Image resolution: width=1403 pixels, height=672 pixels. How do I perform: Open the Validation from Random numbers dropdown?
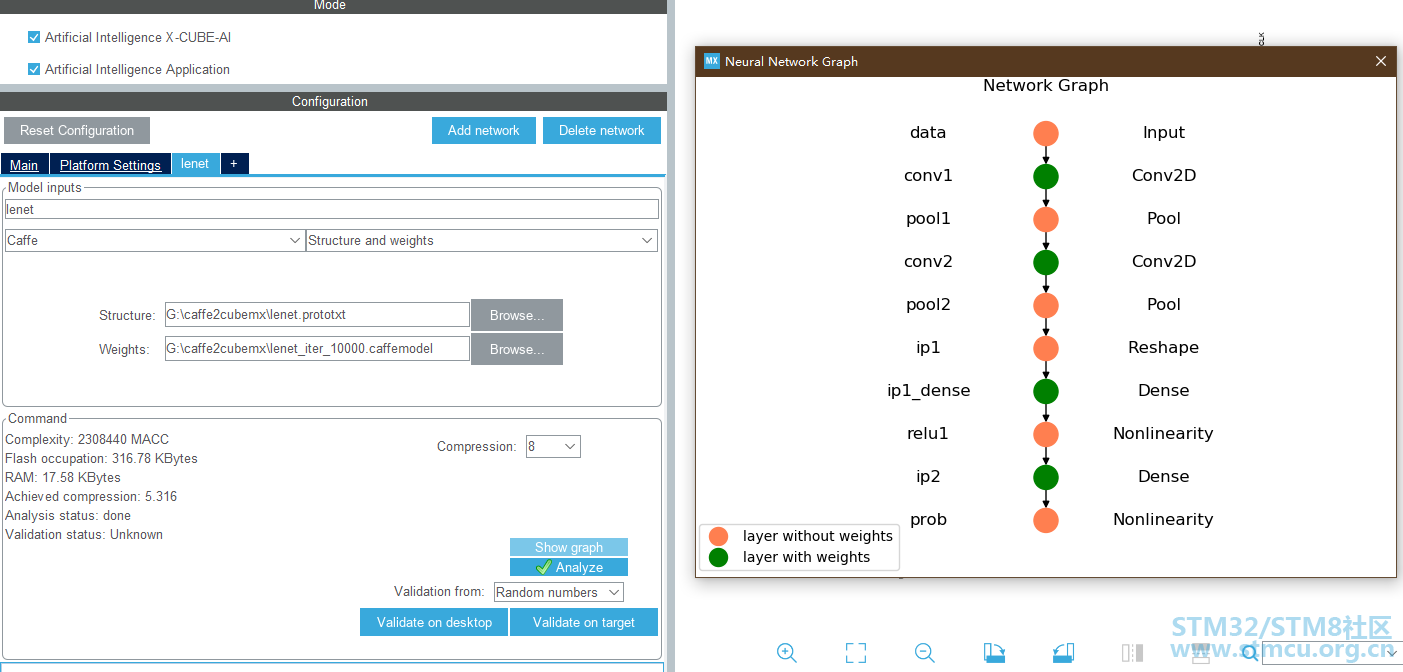pos(559,593)
